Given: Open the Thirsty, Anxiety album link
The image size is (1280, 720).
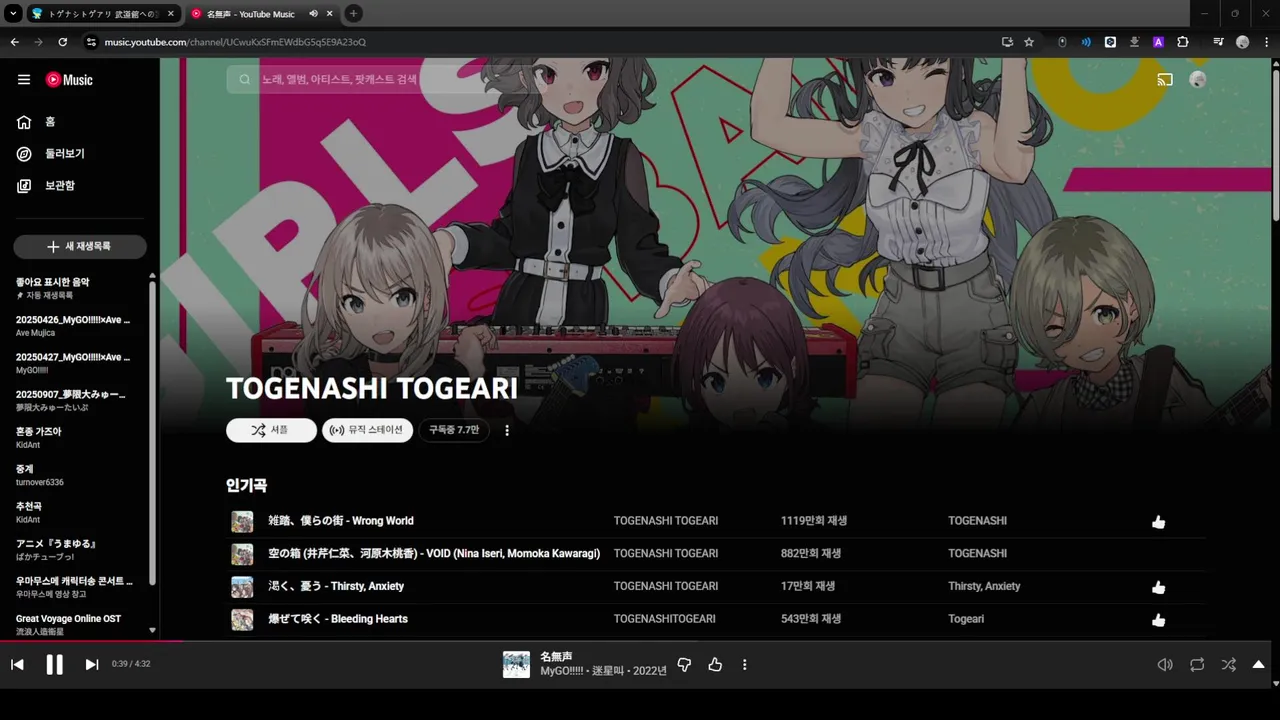Looking at the screenshot, I should [984, 586].
